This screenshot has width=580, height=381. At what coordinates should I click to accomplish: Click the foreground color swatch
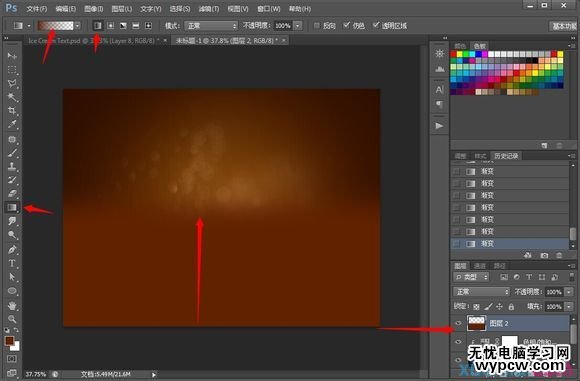[x=9, y=341]
